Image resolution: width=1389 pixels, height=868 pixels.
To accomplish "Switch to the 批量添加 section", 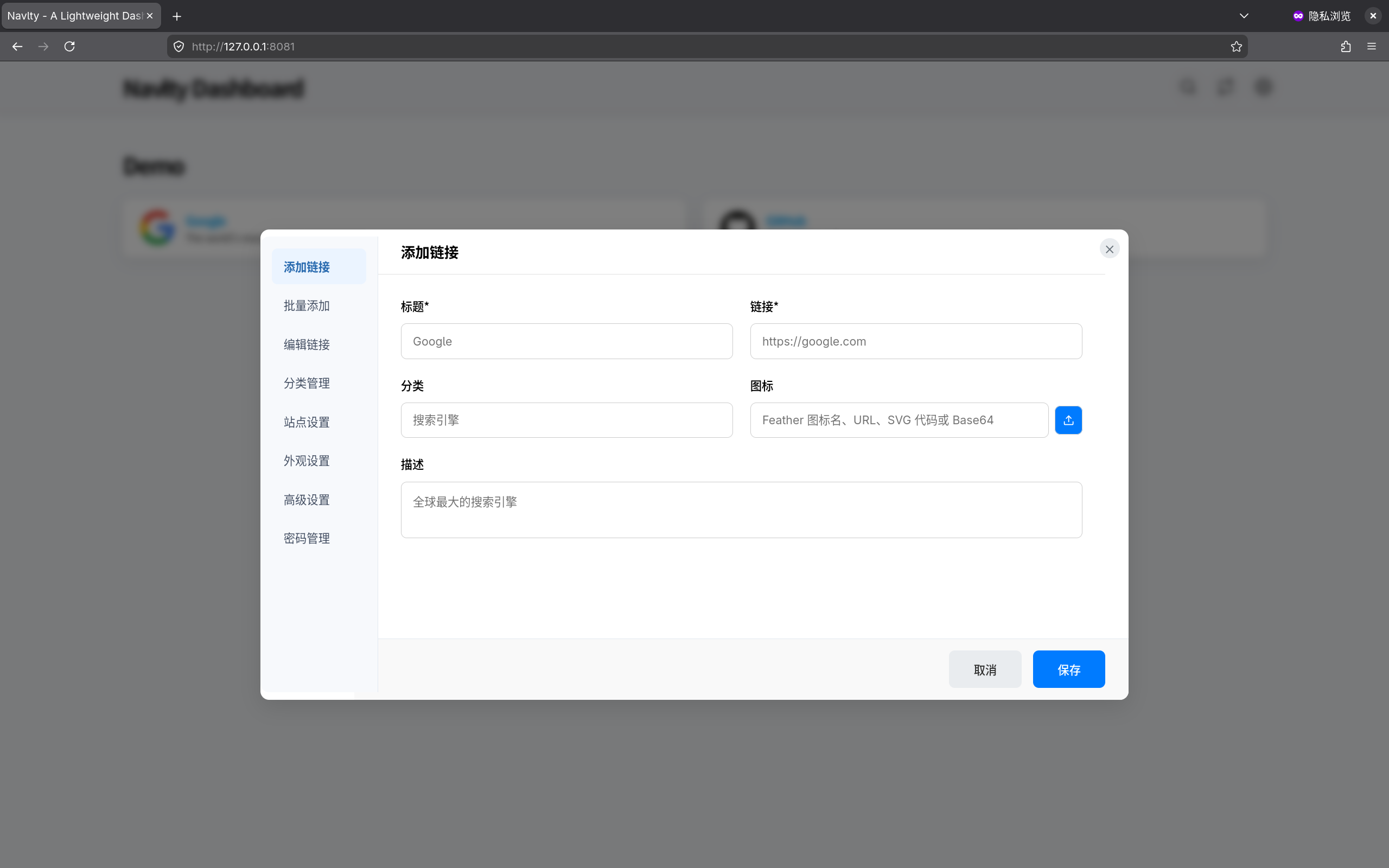I will click(307, 305).
